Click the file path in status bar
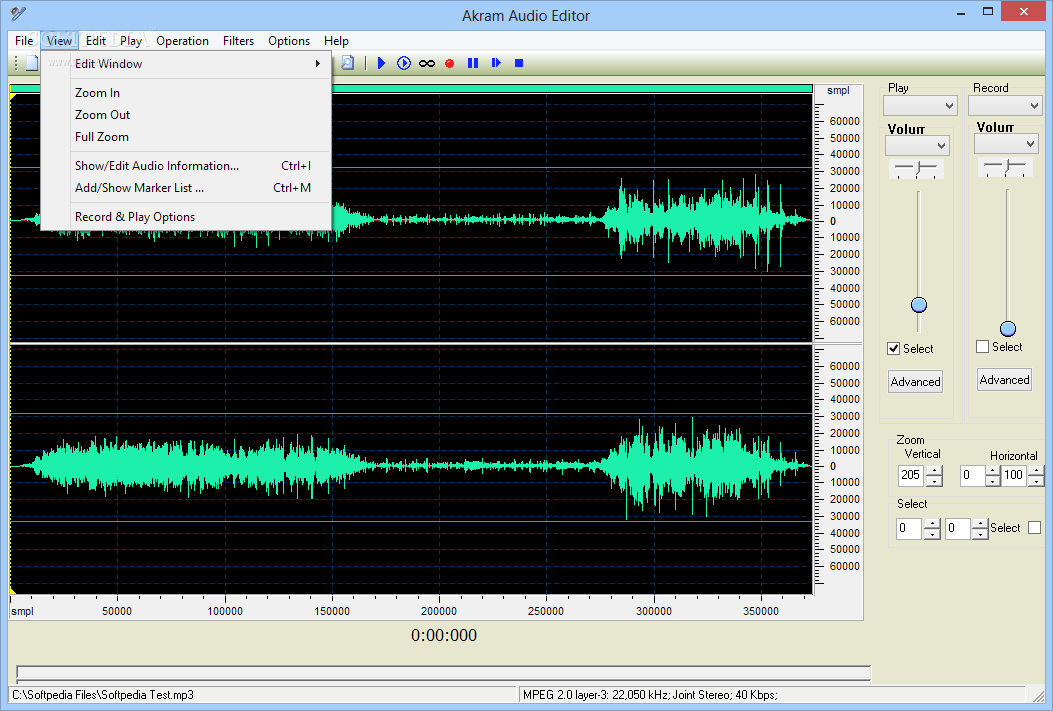1053x711 pixels. pyautogui.click(x=103, y=695)
